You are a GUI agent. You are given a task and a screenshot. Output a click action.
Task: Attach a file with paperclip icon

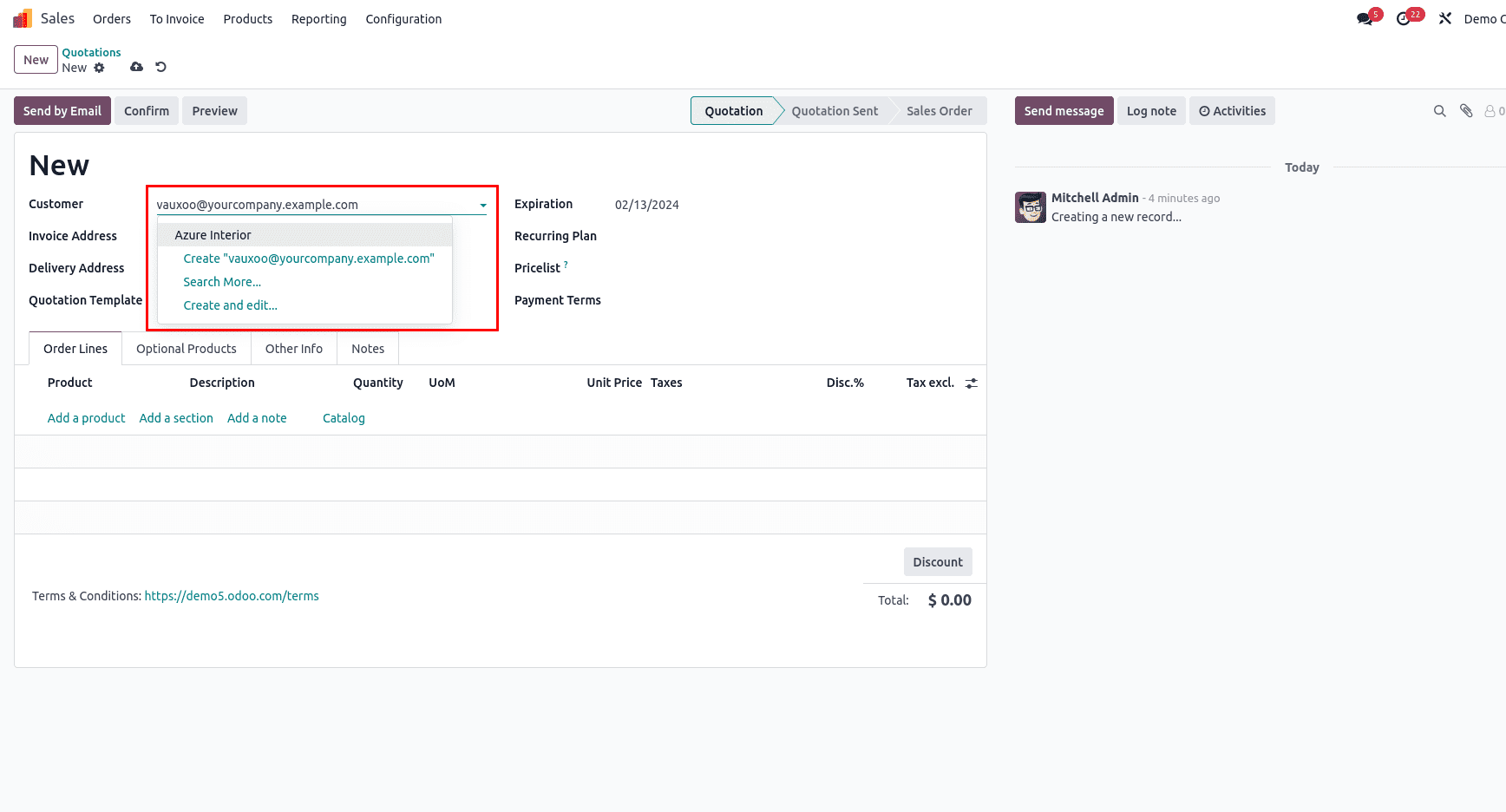(1466, 111)
